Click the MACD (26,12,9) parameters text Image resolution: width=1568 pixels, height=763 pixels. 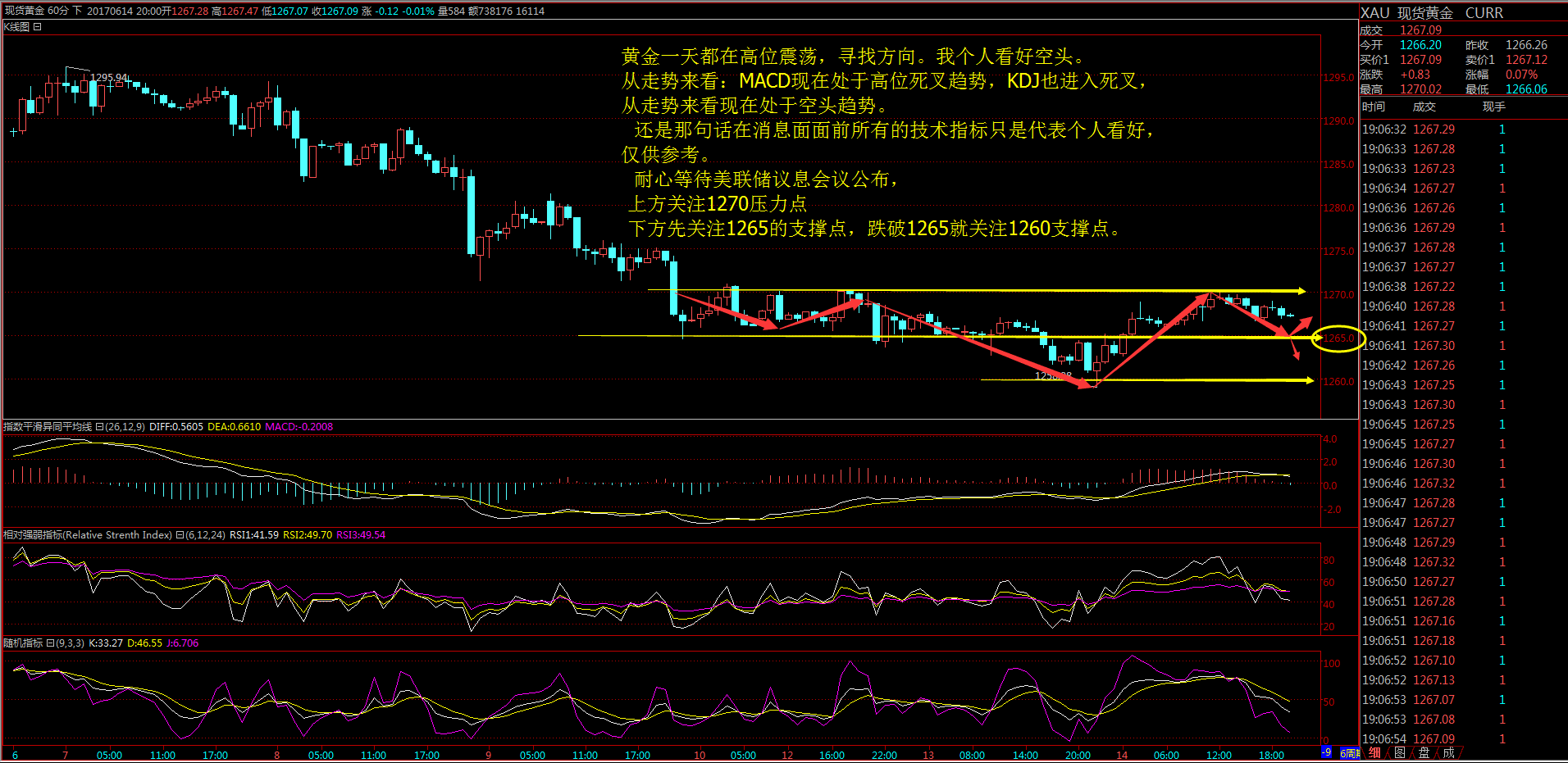pos(125,427)
